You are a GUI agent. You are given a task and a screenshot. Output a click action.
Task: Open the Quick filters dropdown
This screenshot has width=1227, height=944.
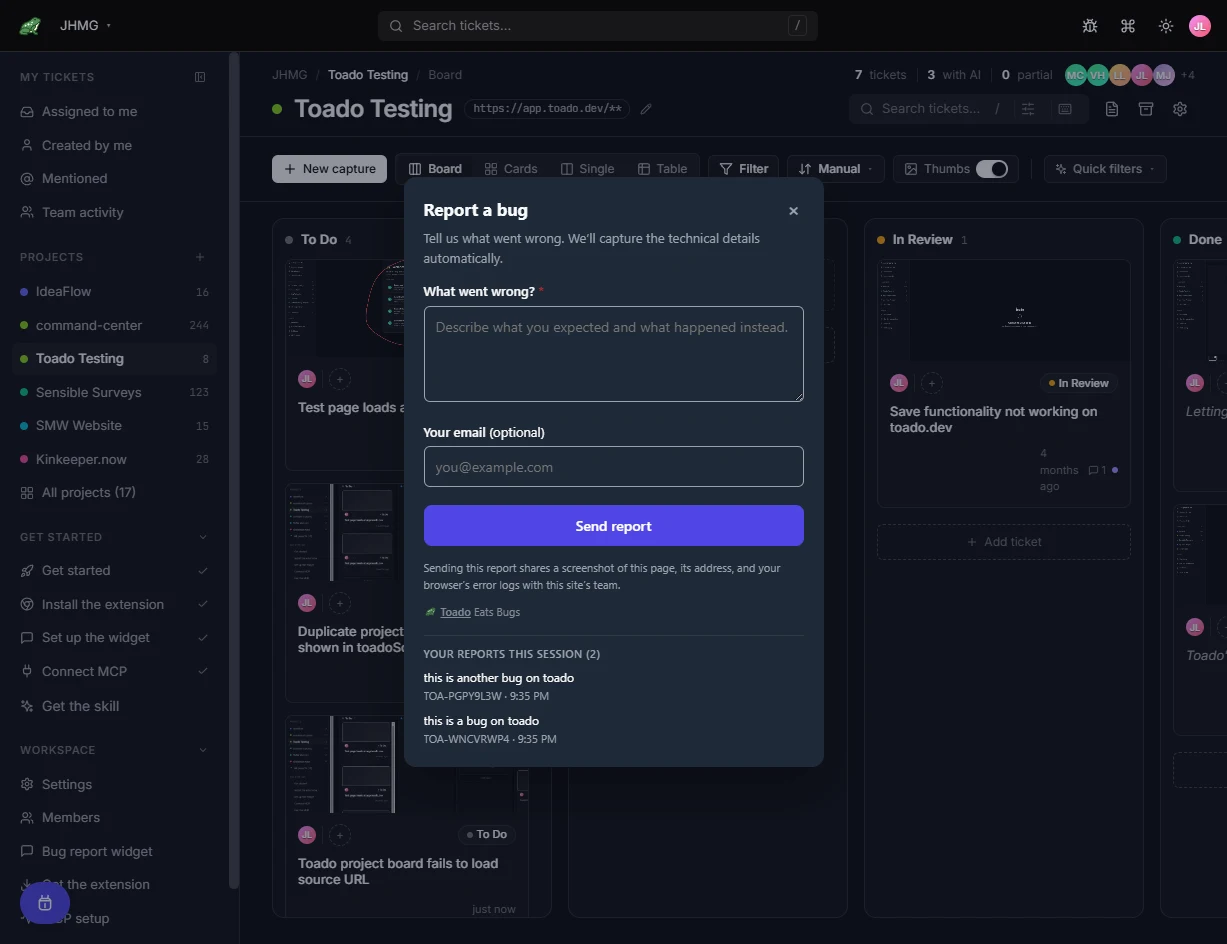click(x=1105, y=169)
